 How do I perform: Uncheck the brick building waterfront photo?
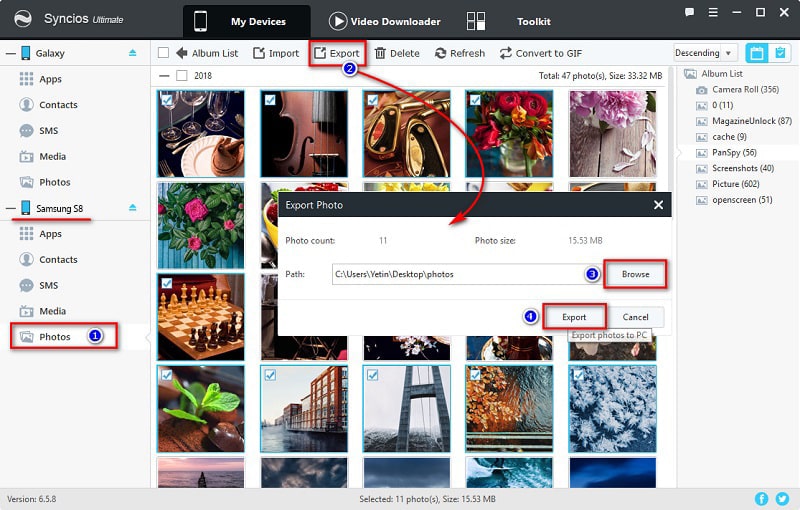click(270, 375)
